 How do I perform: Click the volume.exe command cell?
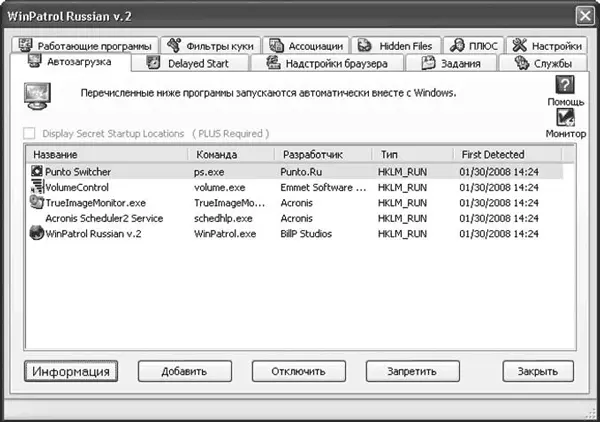pos(220,187)
